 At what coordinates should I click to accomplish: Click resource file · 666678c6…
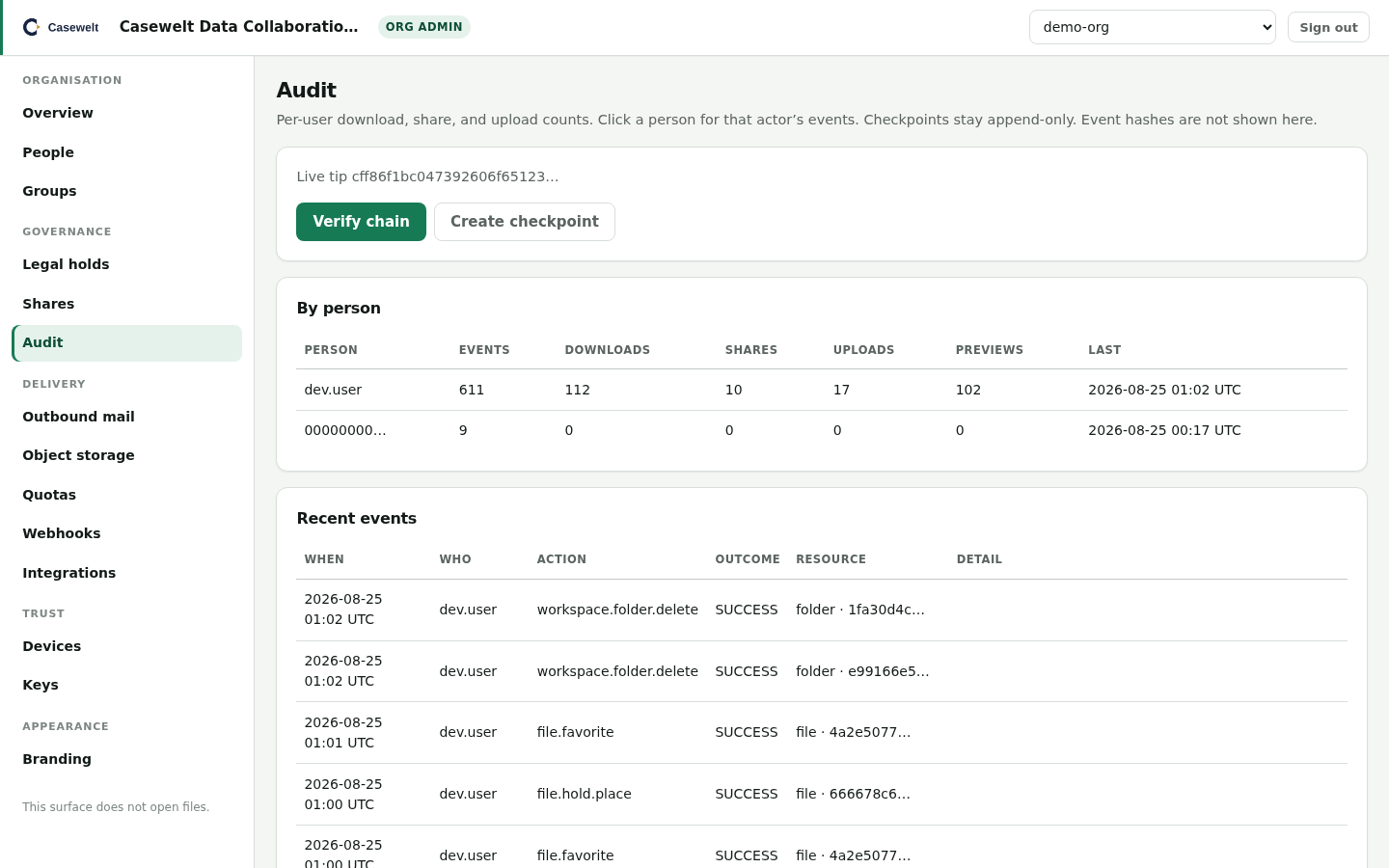point(853,794)
